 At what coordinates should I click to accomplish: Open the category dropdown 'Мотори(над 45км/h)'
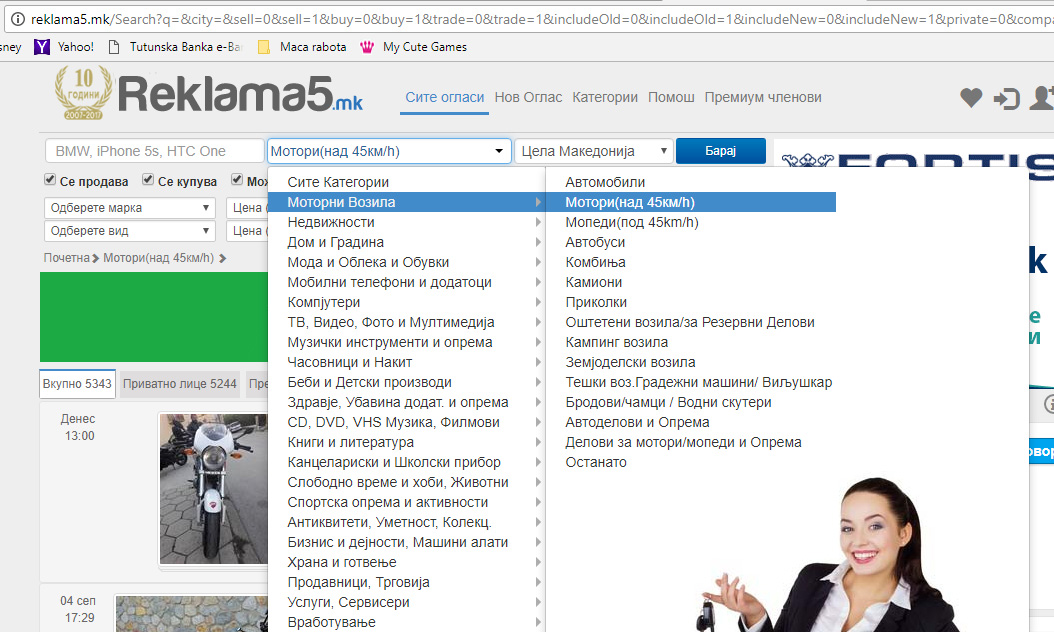[x=389, y=151]
